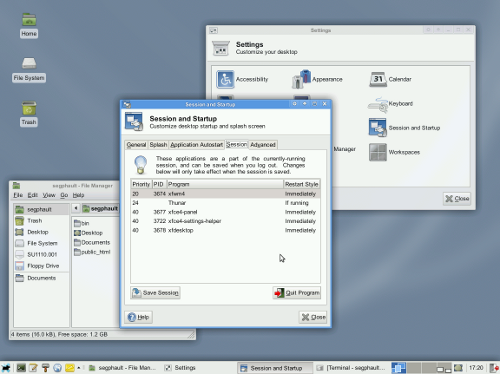Switch to the Splash tab
This screenshot has height=374, width=500.
(158, 145)
